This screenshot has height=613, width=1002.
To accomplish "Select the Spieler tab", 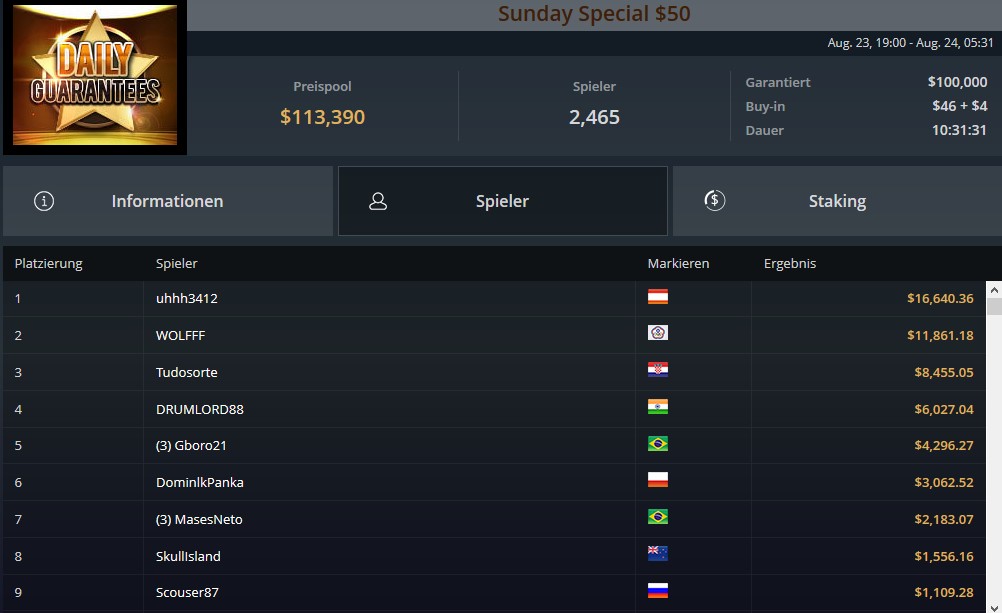I will coord(503,201).
